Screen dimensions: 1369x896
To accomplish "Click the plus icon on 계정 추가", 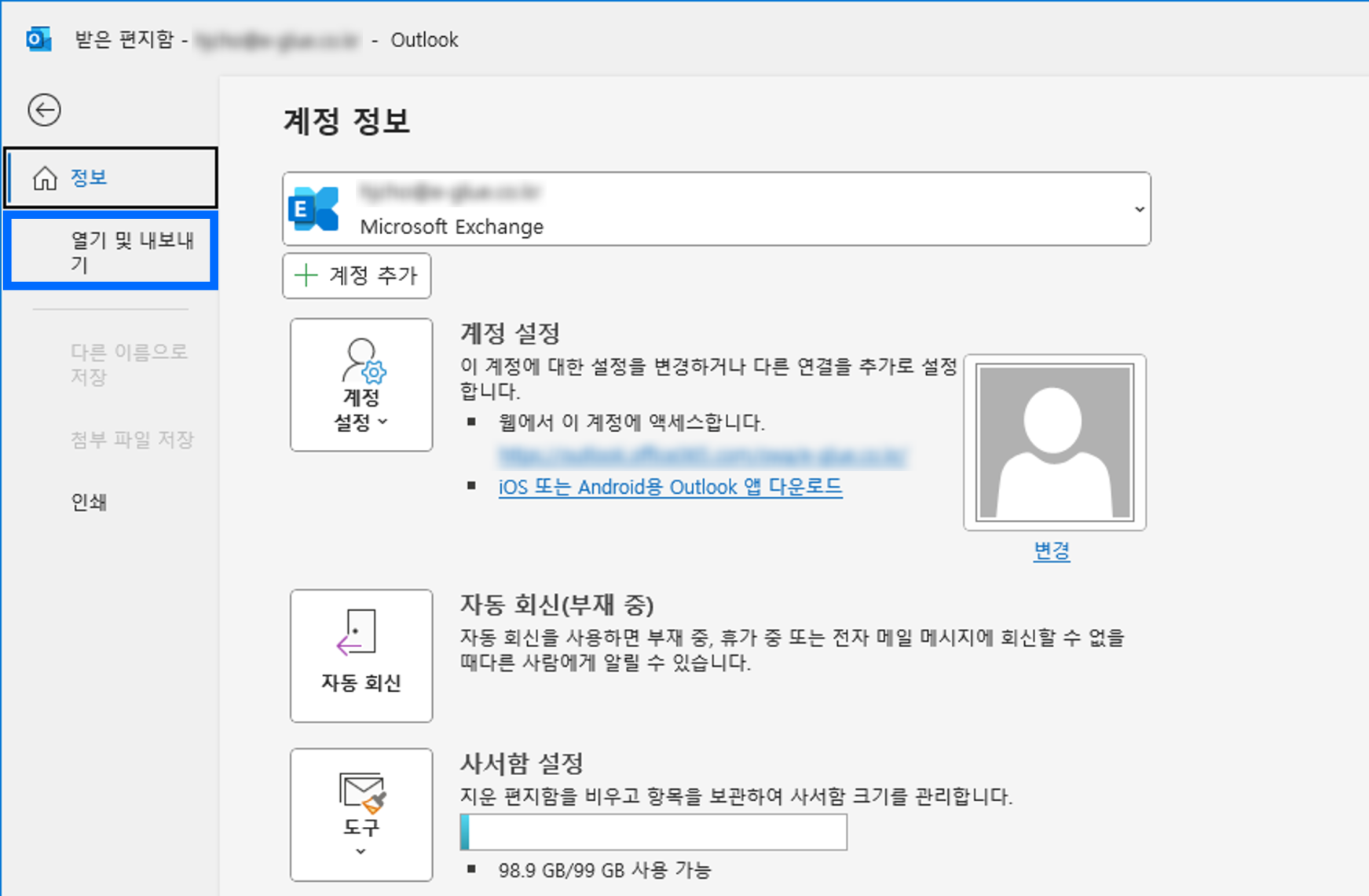I will pos(306,276).
